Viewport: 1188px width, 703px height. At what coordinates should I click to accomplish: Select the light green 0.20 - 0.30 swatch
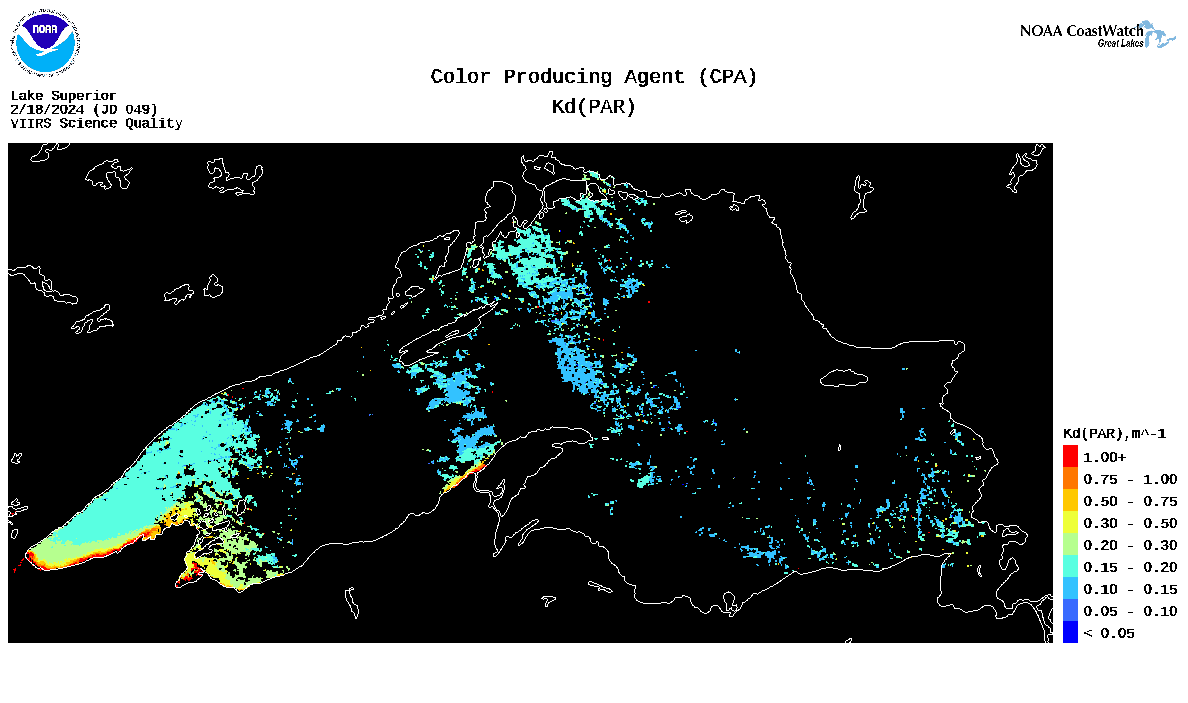(x=1070, y=545)
